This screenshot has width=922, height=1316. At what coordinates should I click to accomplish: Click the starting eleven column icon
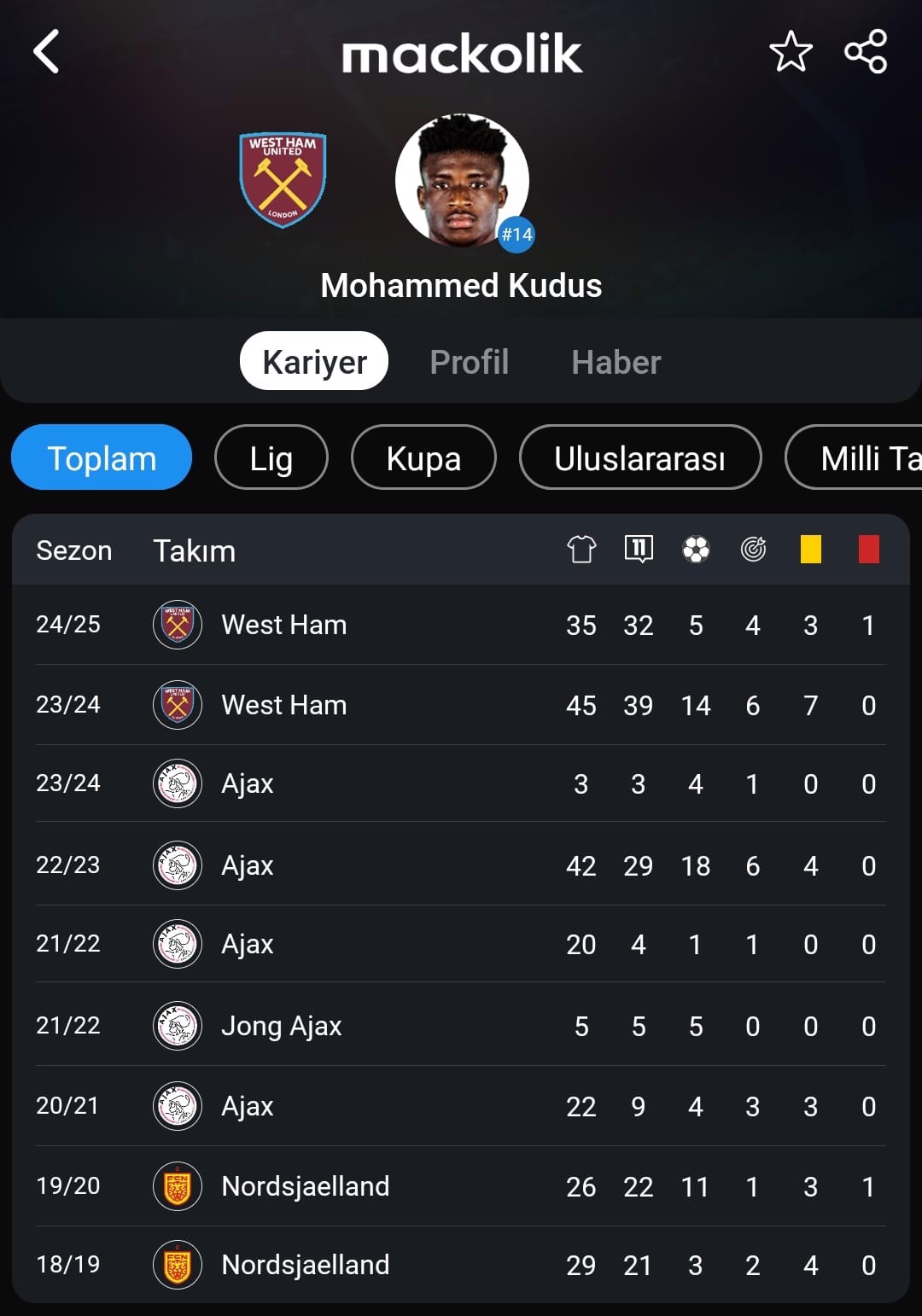click(639, 549)
